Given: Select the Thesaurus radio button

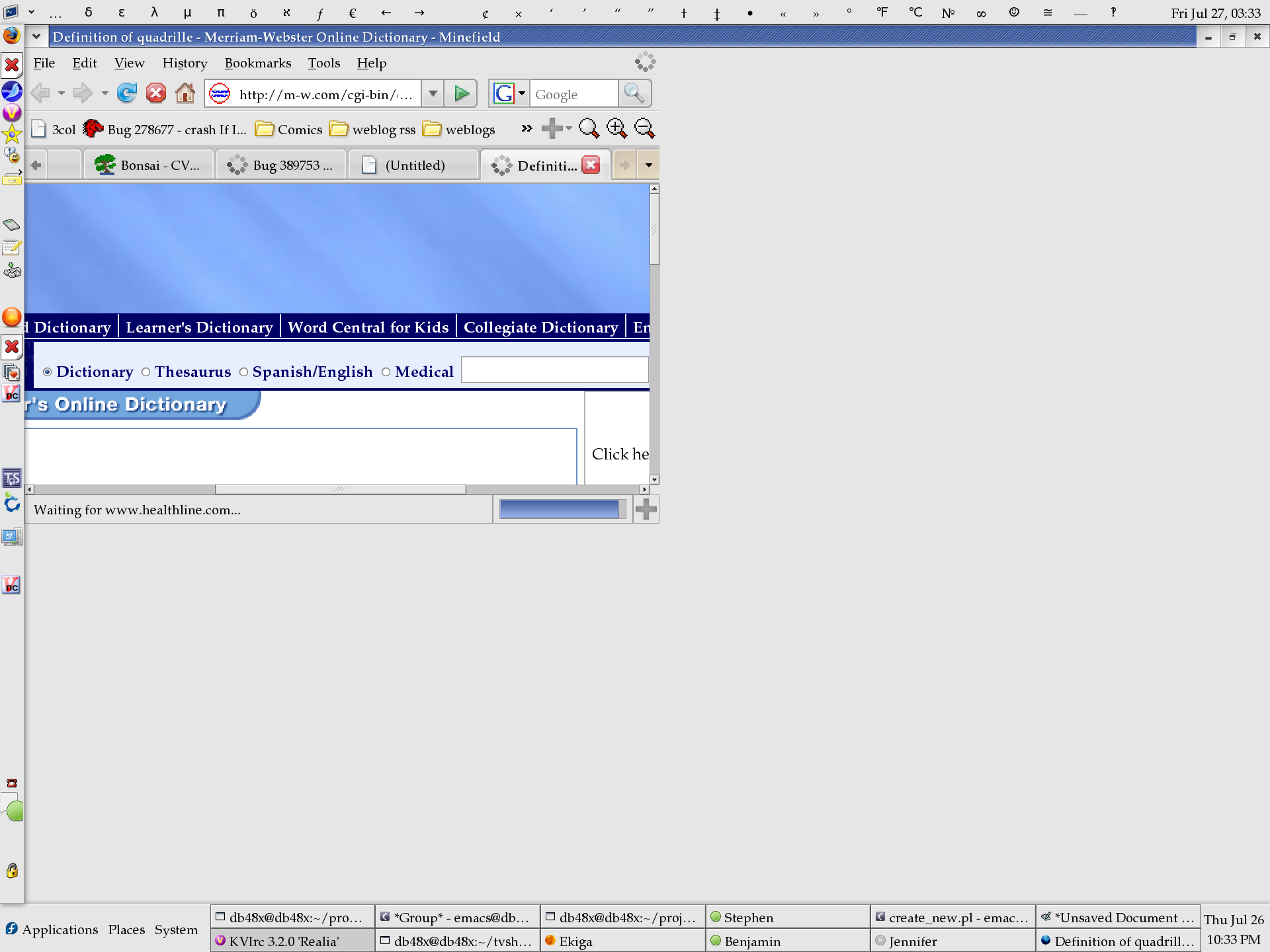Looking at the screenshot, I should pos(146,372).
